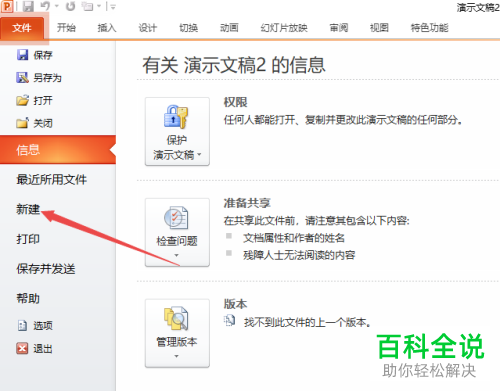500x391 pixels.
Task: Click the 关闭 folder icon in the sidebar
Action: (22, 123)
